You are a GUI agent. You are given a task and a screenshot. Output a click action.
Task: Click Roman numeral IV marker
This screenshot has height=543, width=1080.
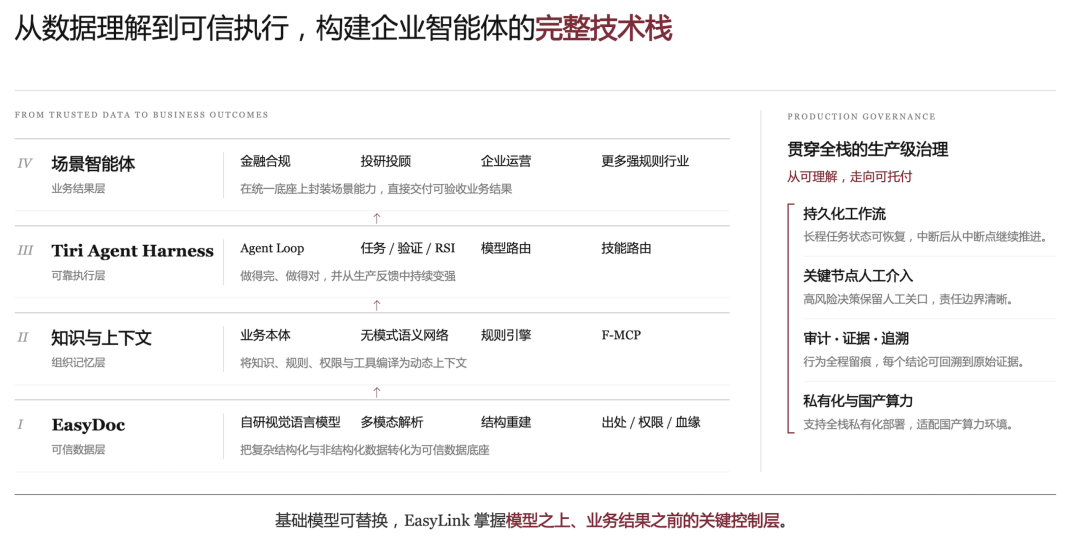[x=25, y=163]
